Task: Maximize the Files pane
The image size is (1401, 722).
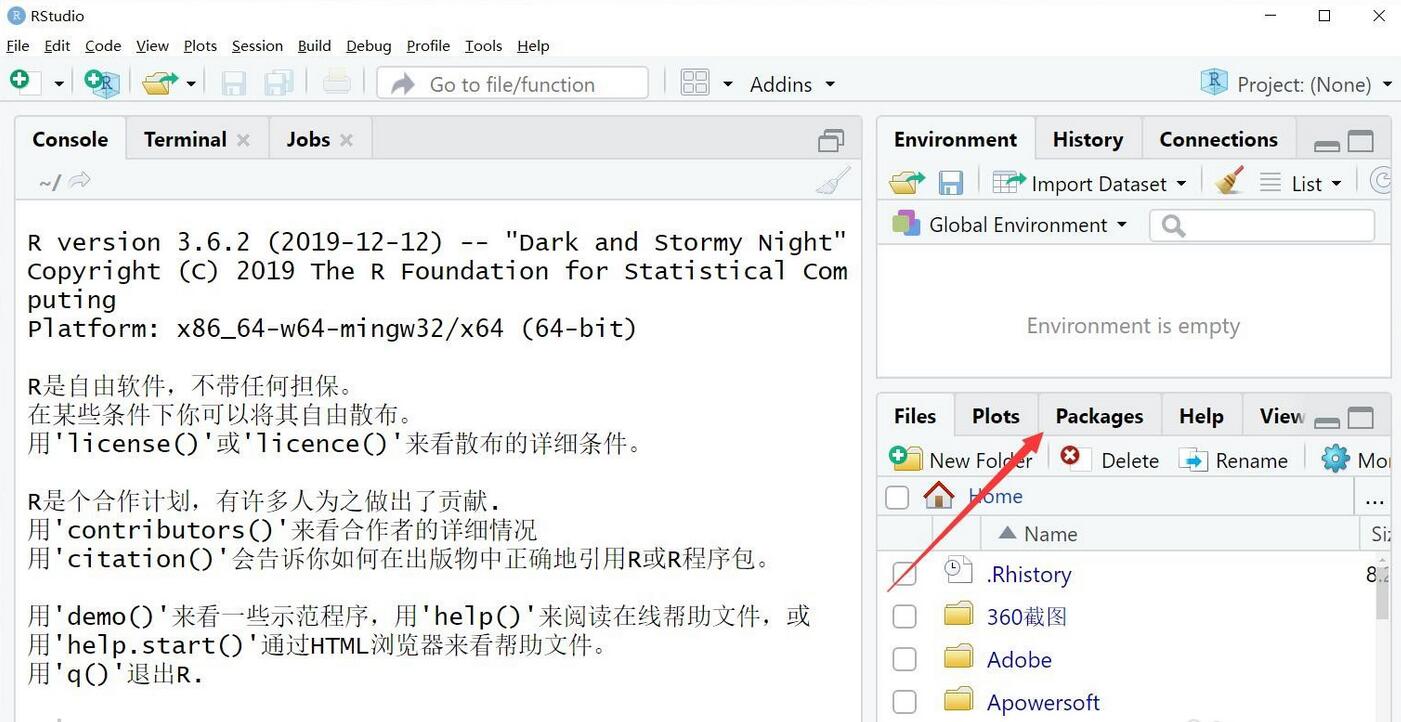Action: (x=1361, y=419)
